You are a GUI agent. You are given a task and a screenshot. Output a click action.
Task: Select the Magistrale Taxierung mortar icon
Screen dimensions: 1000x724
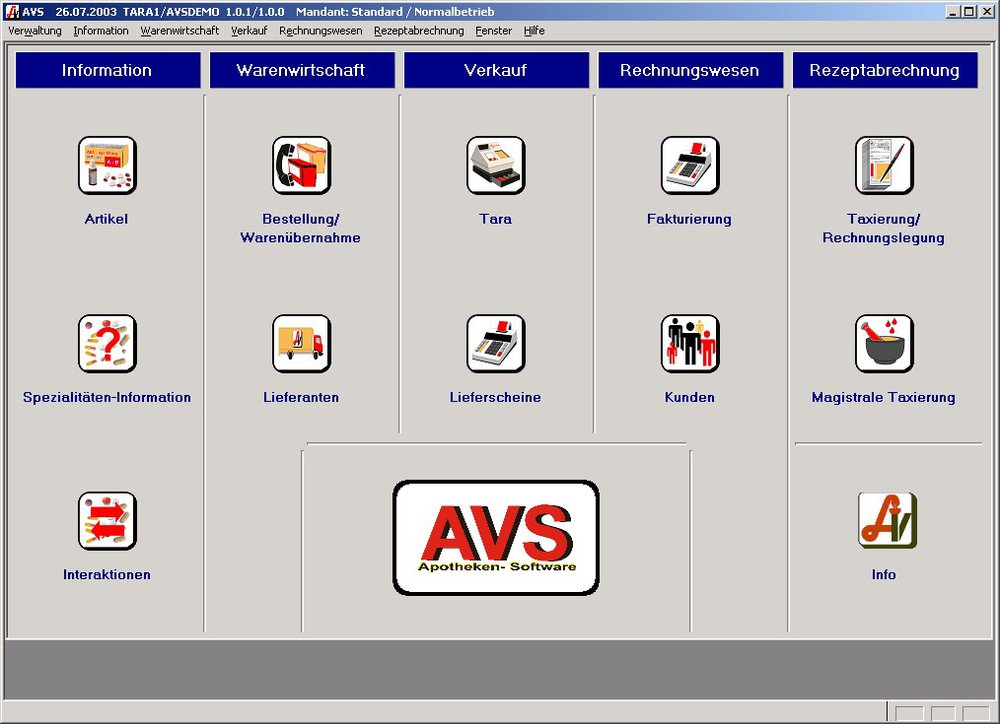coord(884,343)
